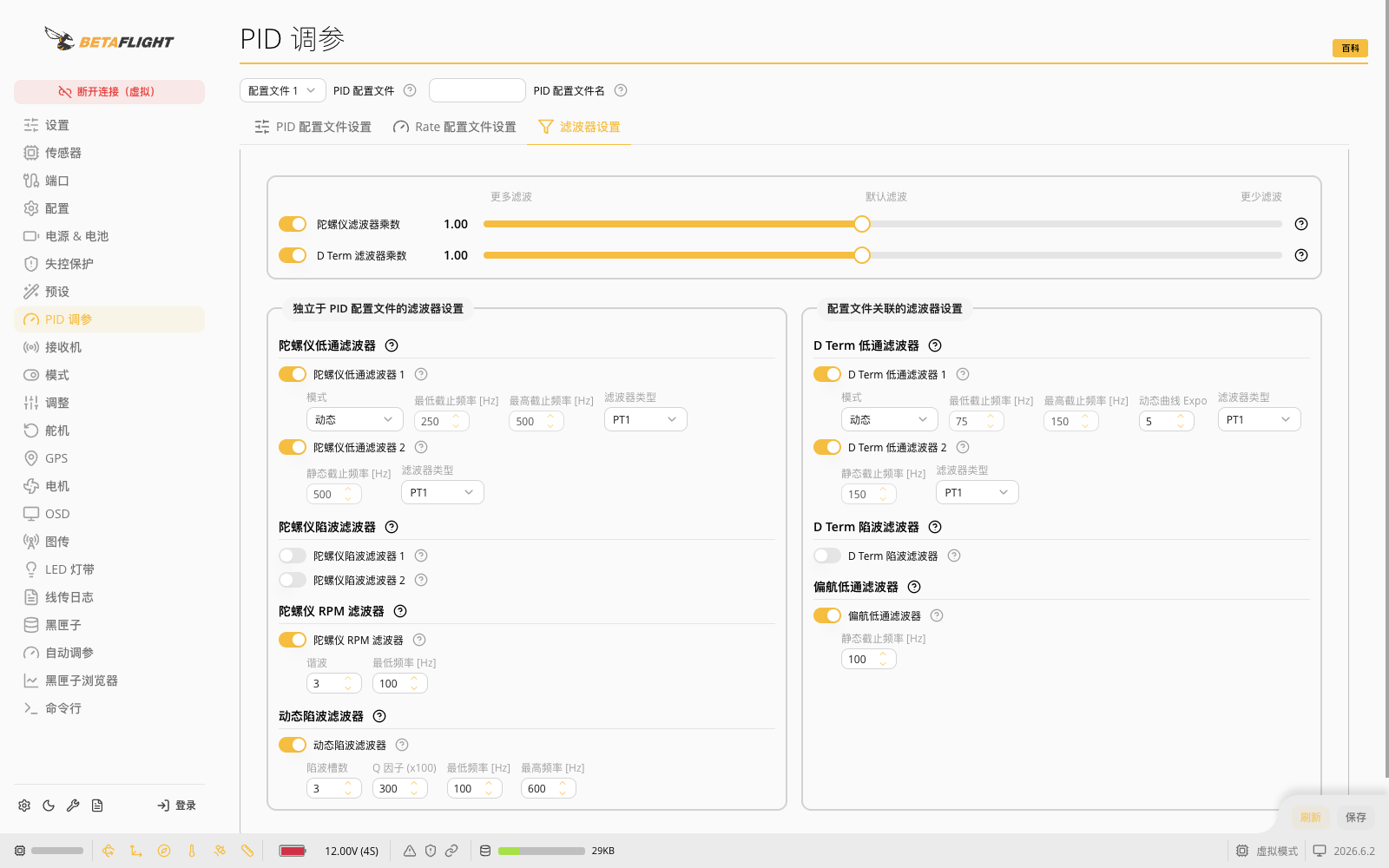Enable D Term 陷波滤波器 switch

click(x=827, y=556)
